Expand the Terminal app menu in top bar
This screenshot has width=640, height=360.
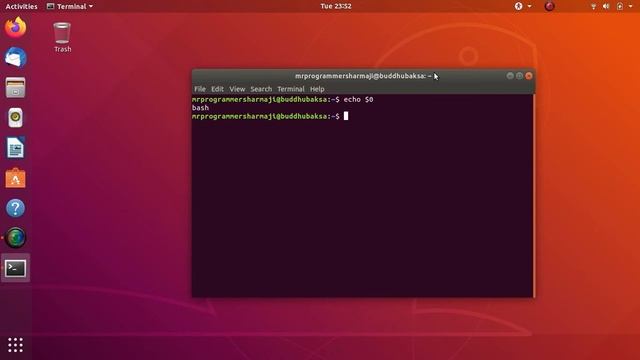pos(70,6)
